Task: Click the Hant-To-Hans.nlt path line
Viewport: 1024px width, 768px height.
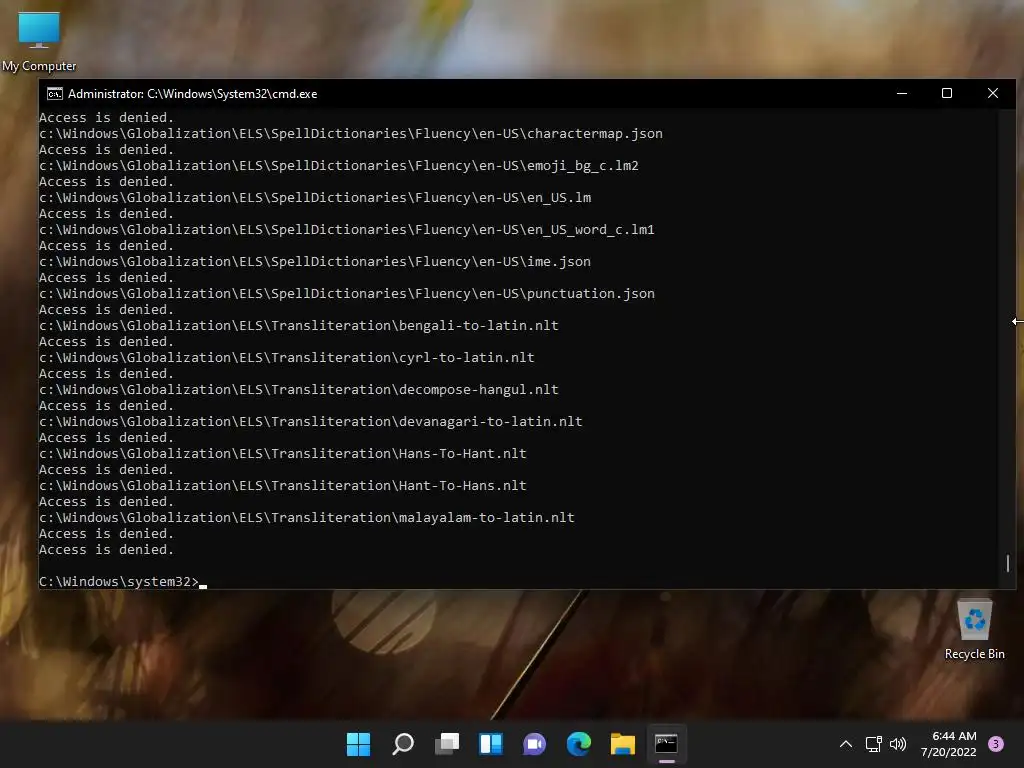Action: 283,485
